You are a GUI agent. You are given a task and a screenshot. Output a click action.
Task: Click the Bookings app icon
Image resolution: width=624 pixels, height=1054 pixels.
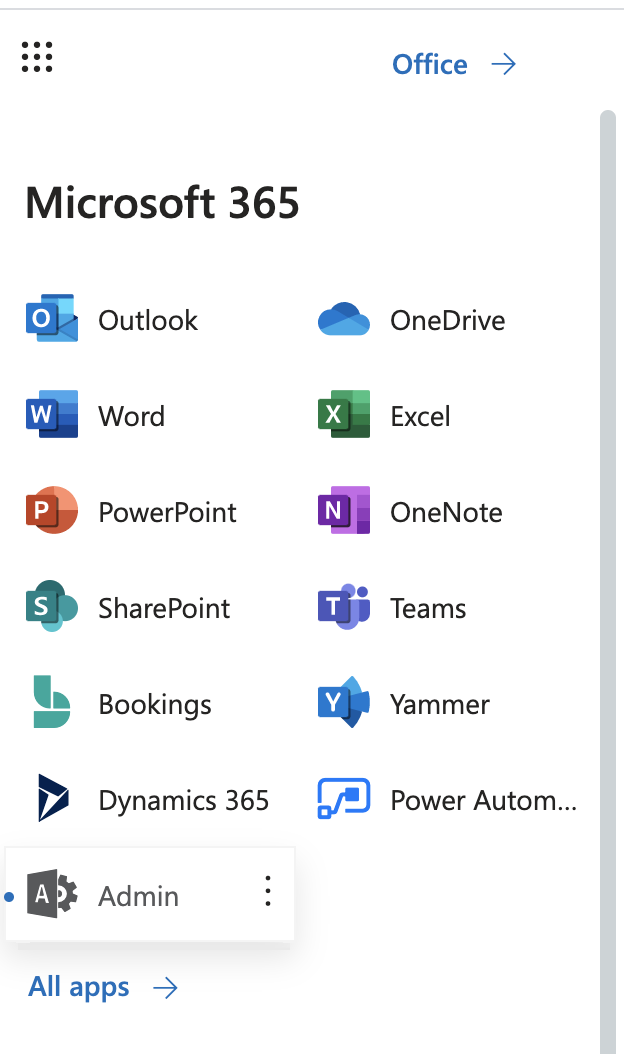tap(51, 704)
